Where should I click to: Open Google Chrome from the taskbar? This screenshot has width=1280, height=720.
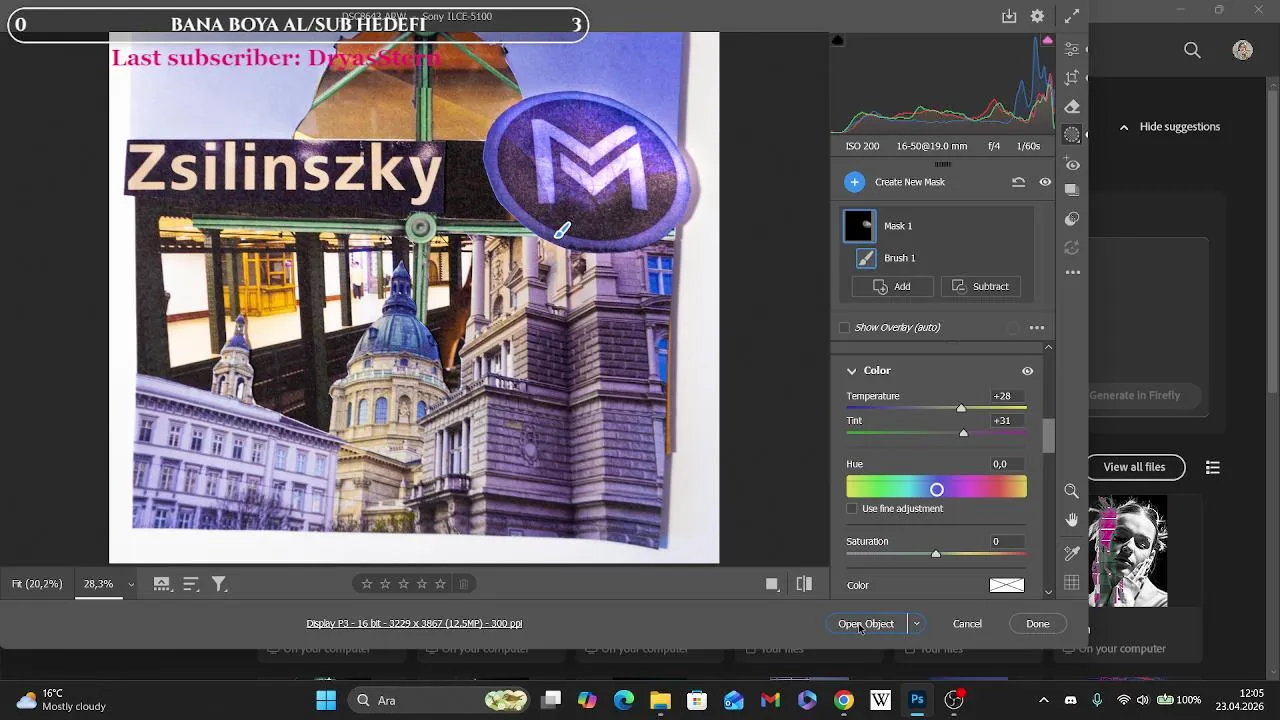(844, 700)
